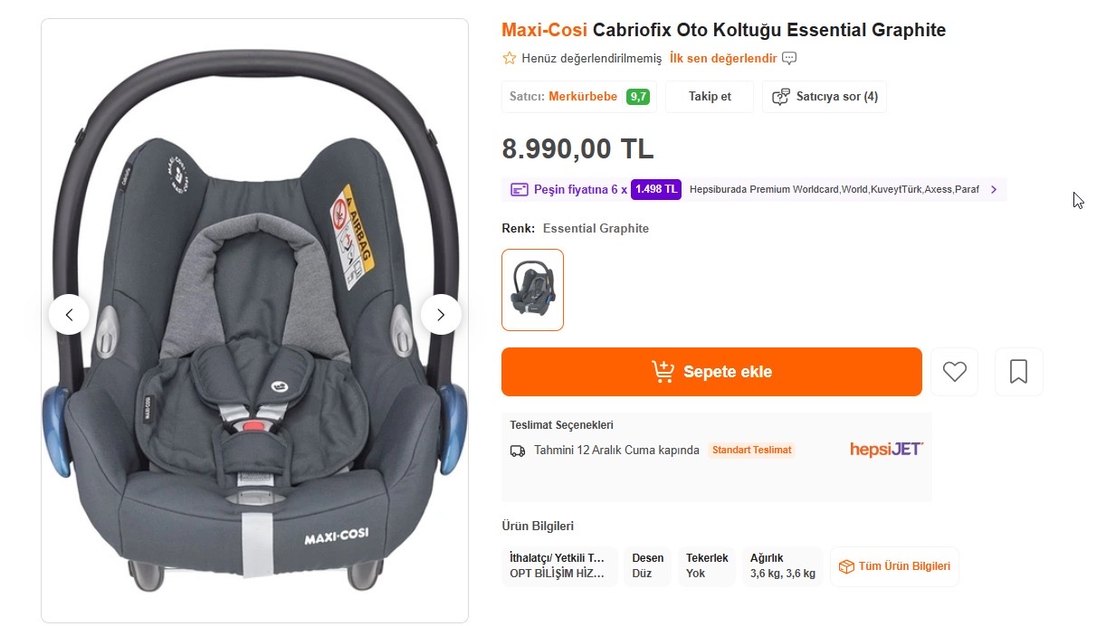Image resolution: width=1096 pixels, height=626 pixels.
Task: Open seller page via Merkürbebe link
Action: [x=588, y=96]
